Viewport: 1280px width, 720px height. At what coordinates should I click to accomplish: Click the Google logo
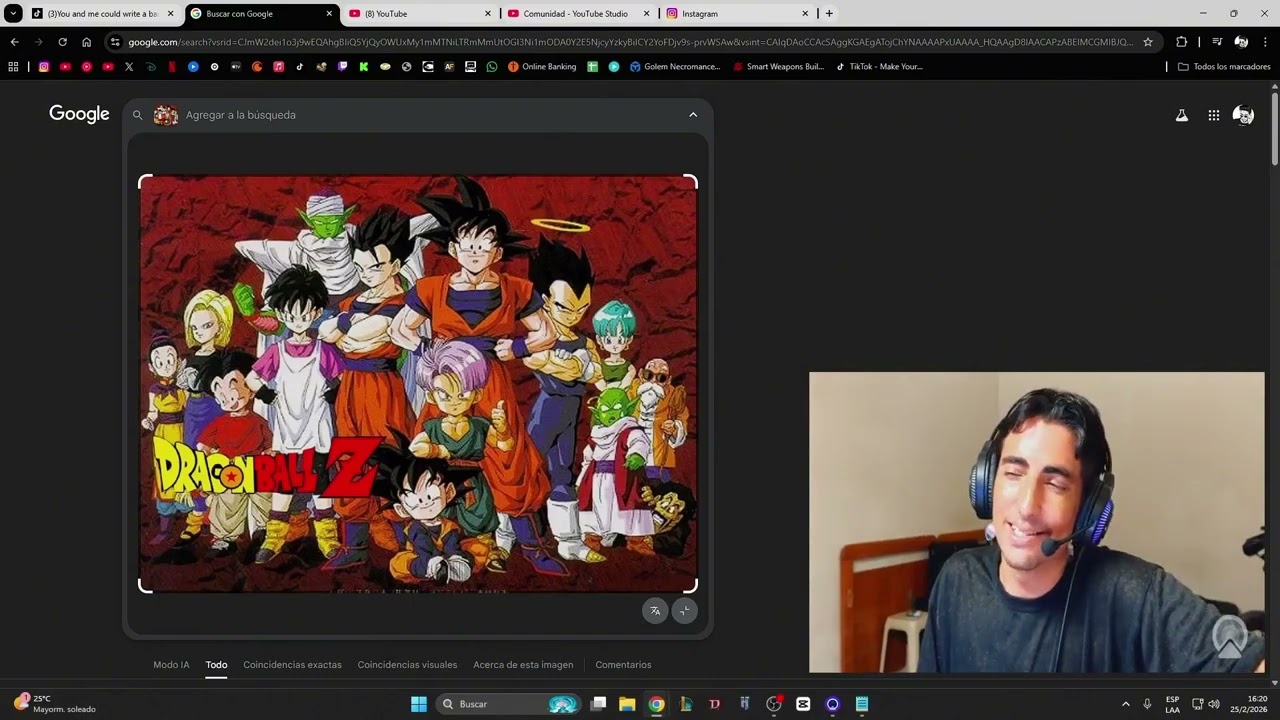point(79,114)
